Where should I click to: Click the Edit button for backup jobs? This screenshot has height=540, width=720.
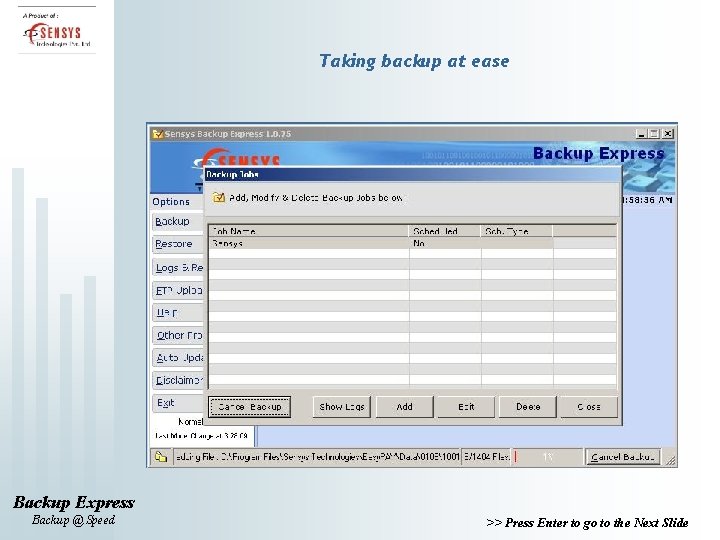466,407
